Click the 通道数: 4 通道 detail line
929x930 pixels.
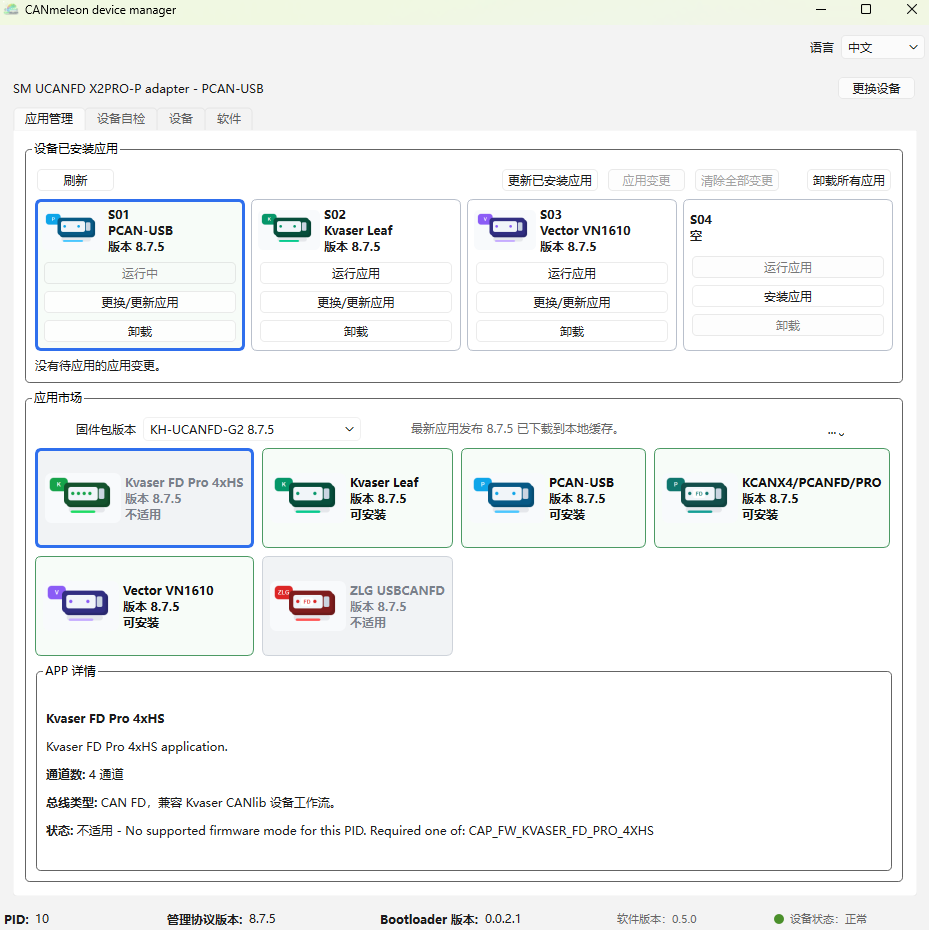click(85, 774)
